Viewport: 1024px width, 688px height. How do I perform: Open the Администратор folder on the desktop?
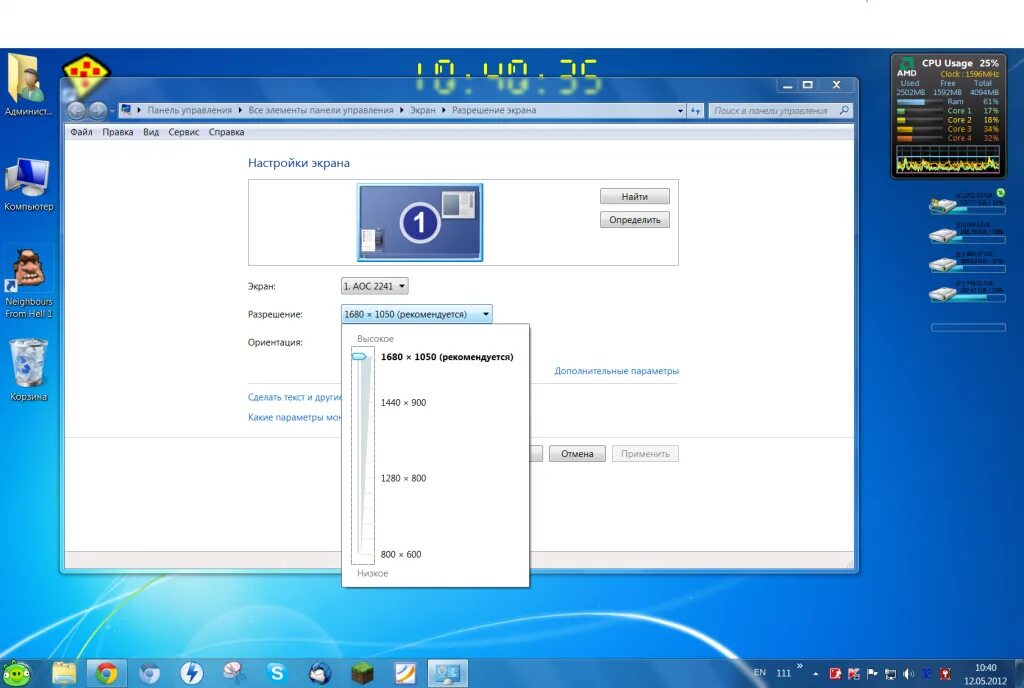coord(27,85)
